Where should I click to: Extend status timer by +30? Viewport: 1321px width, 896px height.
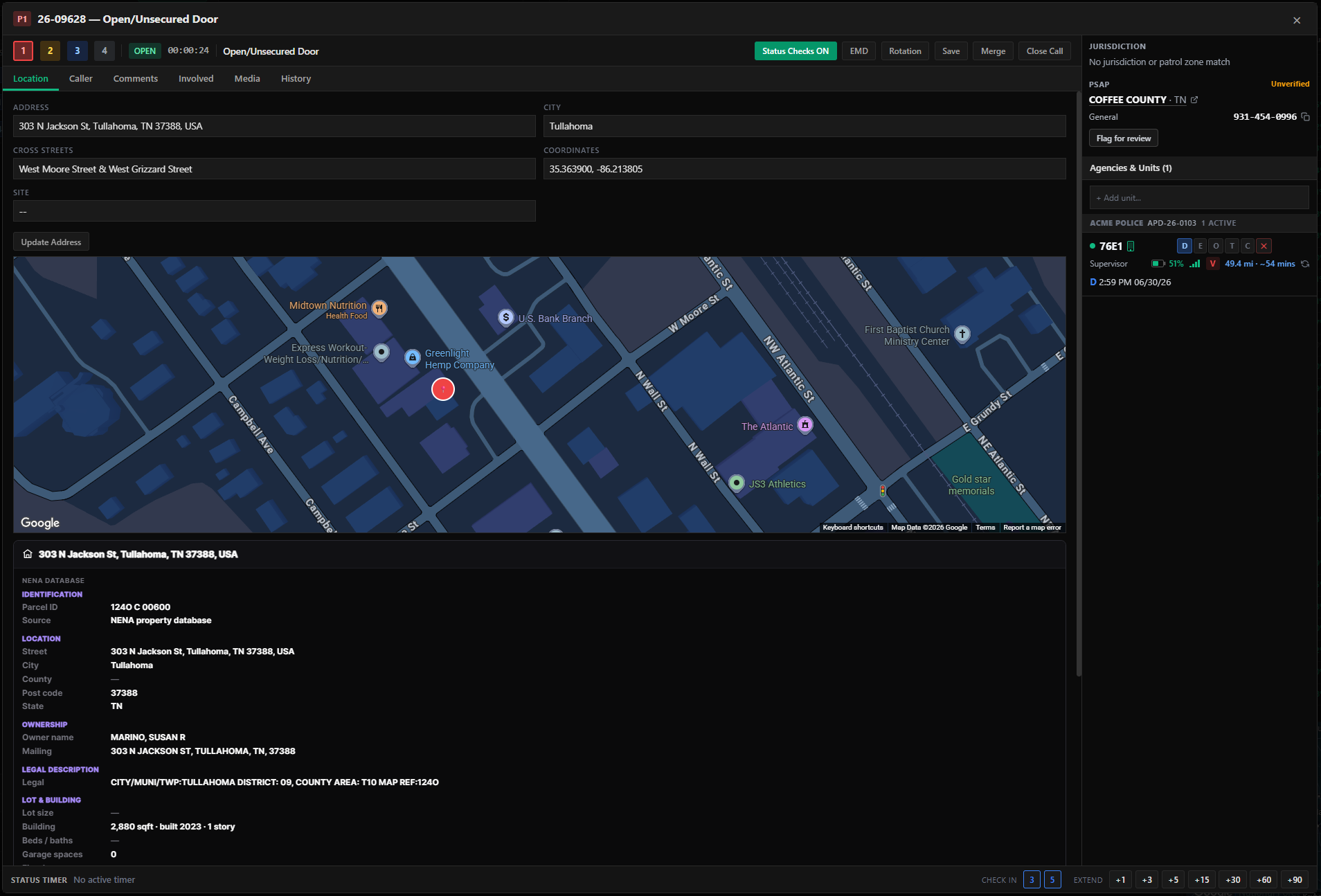[1232, 880]
